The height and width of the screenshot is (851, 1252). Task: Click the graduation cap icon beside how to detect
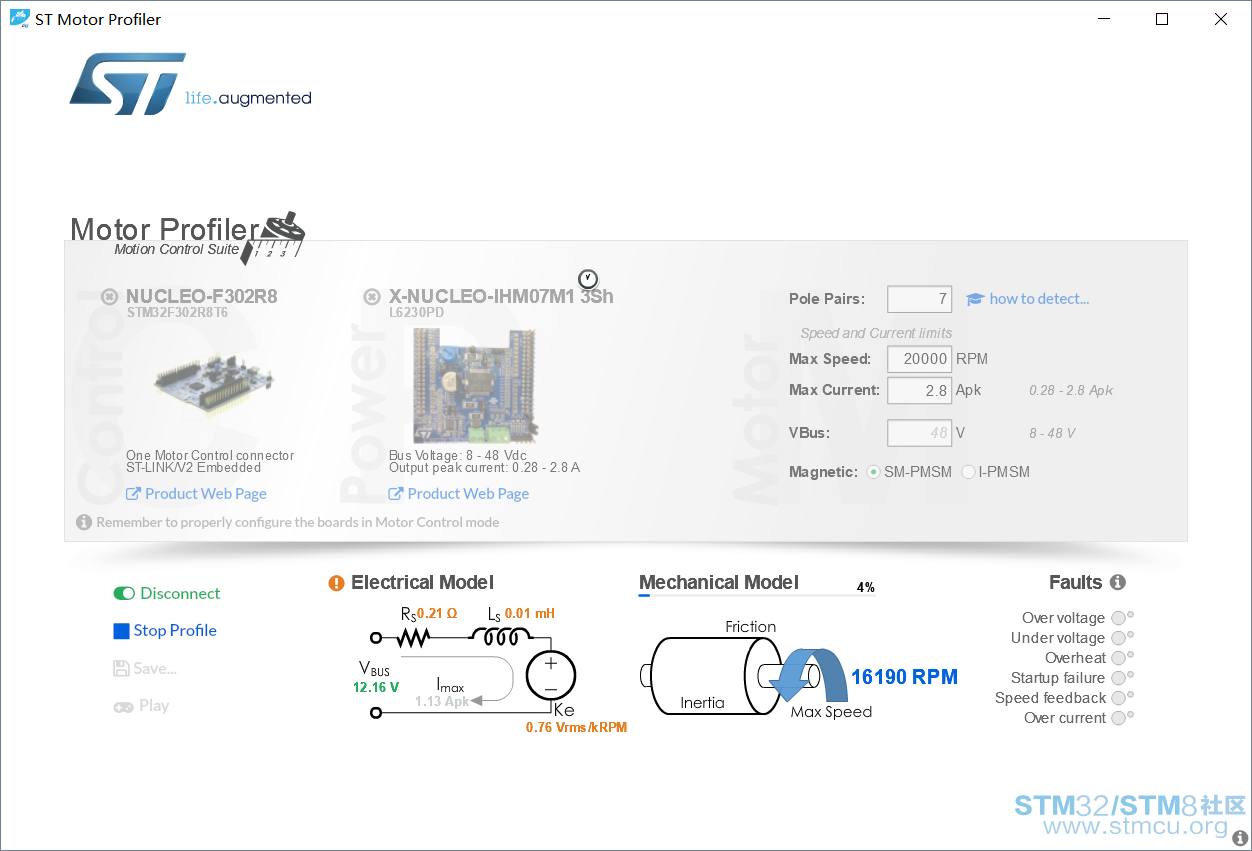(975, 299)
